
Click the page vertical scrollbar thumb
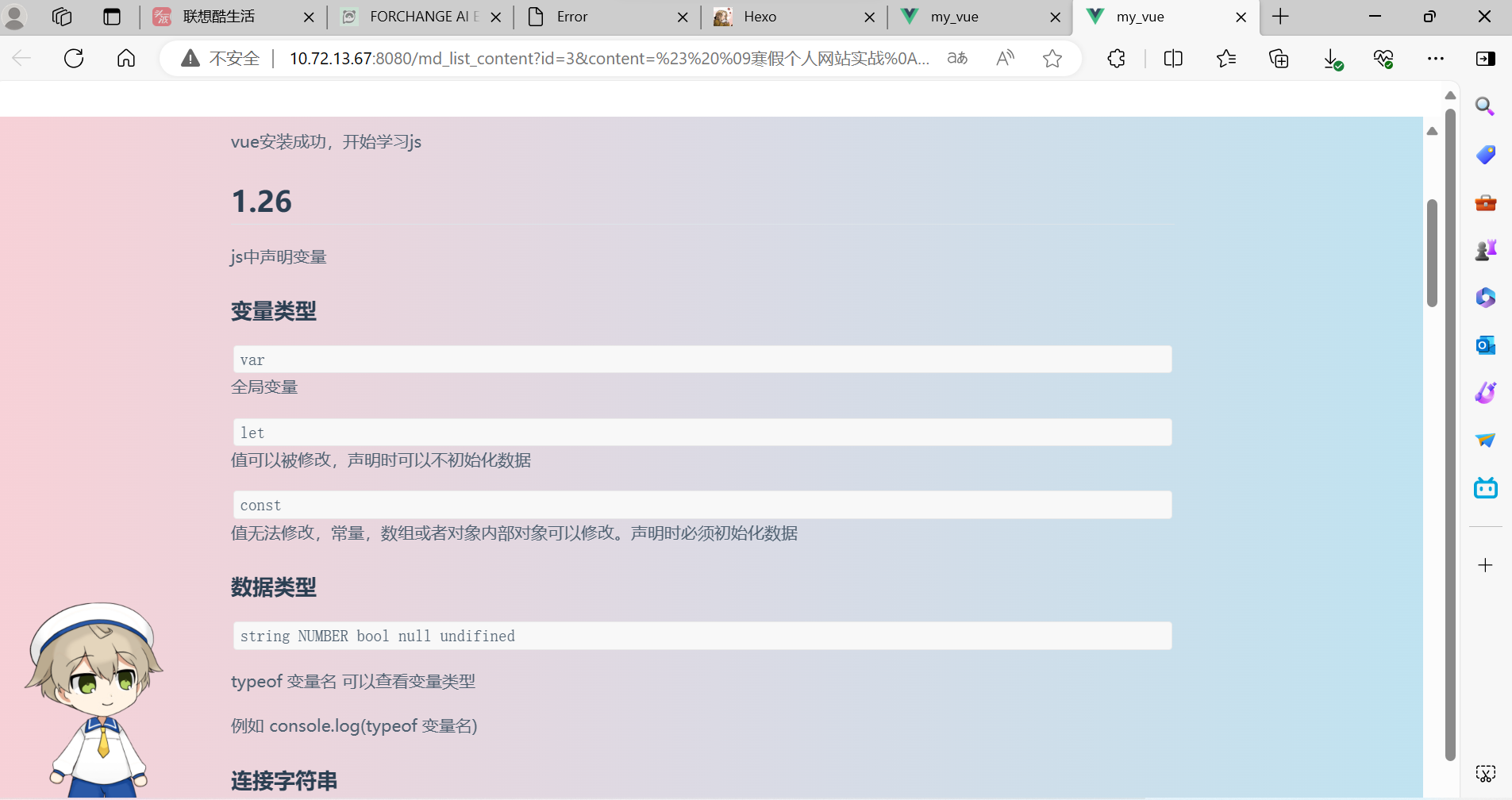click(x=1432, y=252)
